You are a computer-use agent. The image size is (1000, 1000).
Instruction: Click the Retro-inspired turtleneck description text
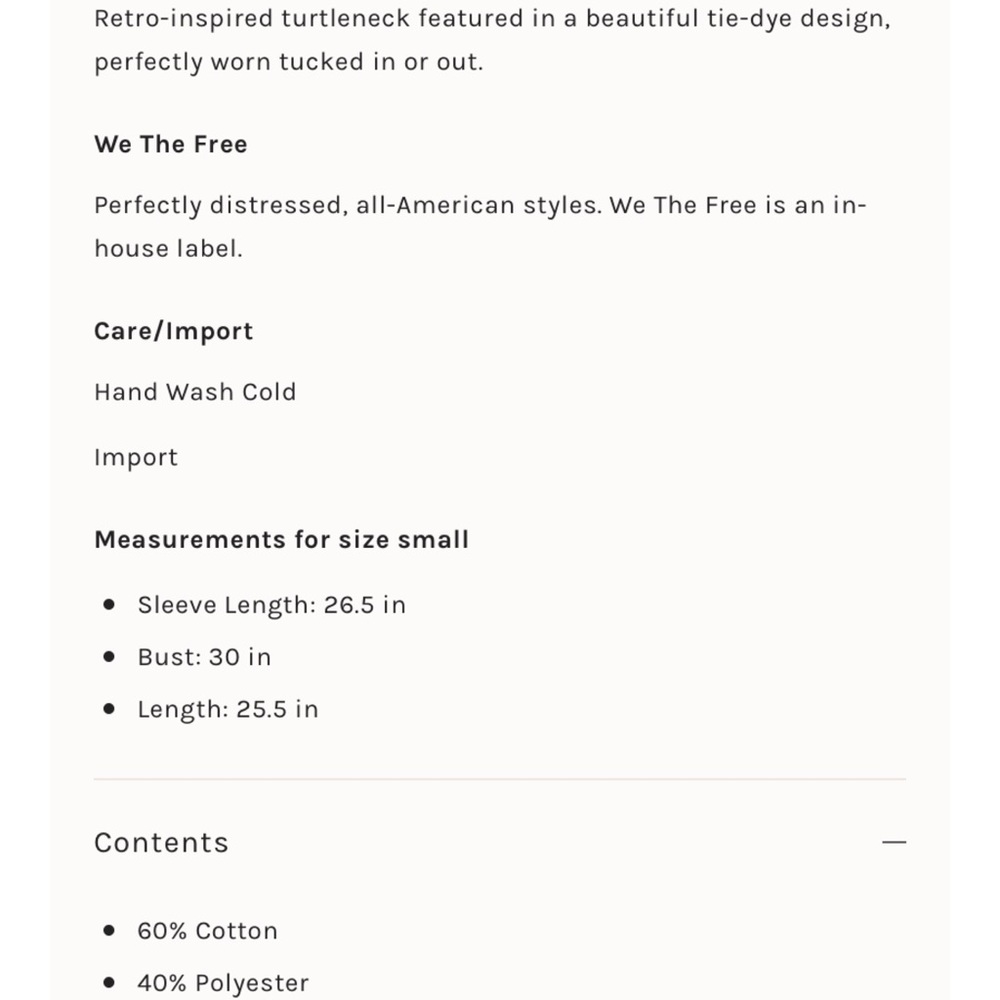click(x=492, y=40)
